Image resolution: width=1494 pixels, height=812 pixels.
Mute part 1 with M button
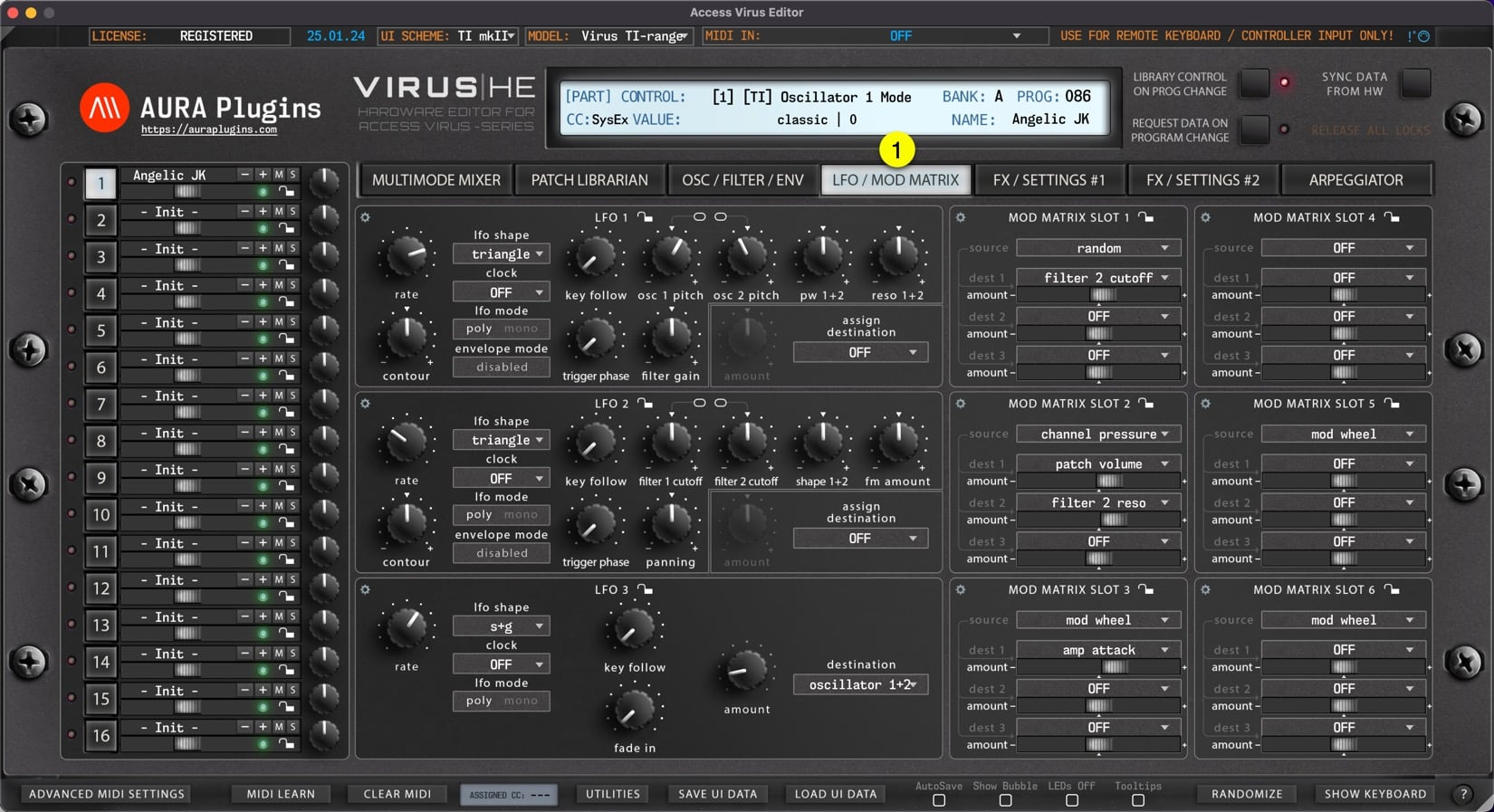279,175
